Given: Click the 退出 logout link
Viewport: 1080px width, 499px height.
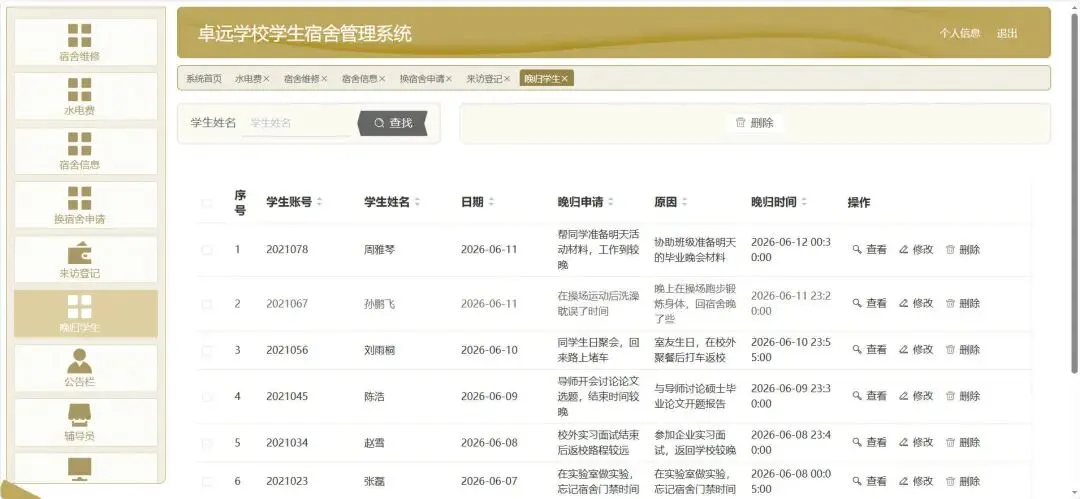Looking at the screenshot, I should point(1007,33).
